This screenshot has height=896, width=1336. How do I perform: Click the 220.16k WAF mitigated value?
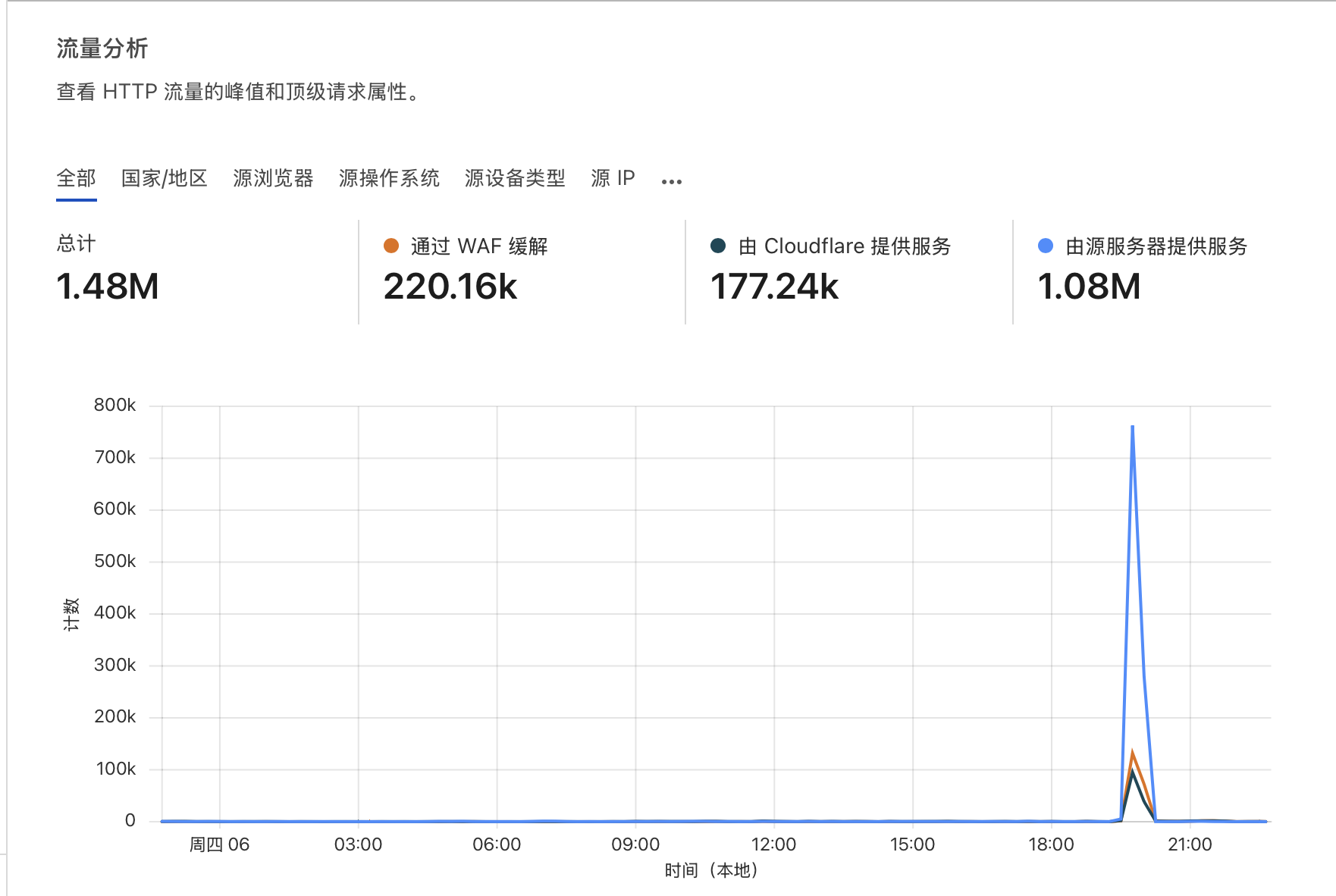click(450, 287)
